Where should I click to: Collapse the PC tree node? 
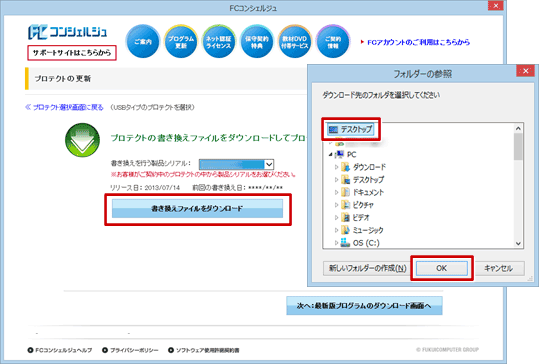tap(330, 154)
